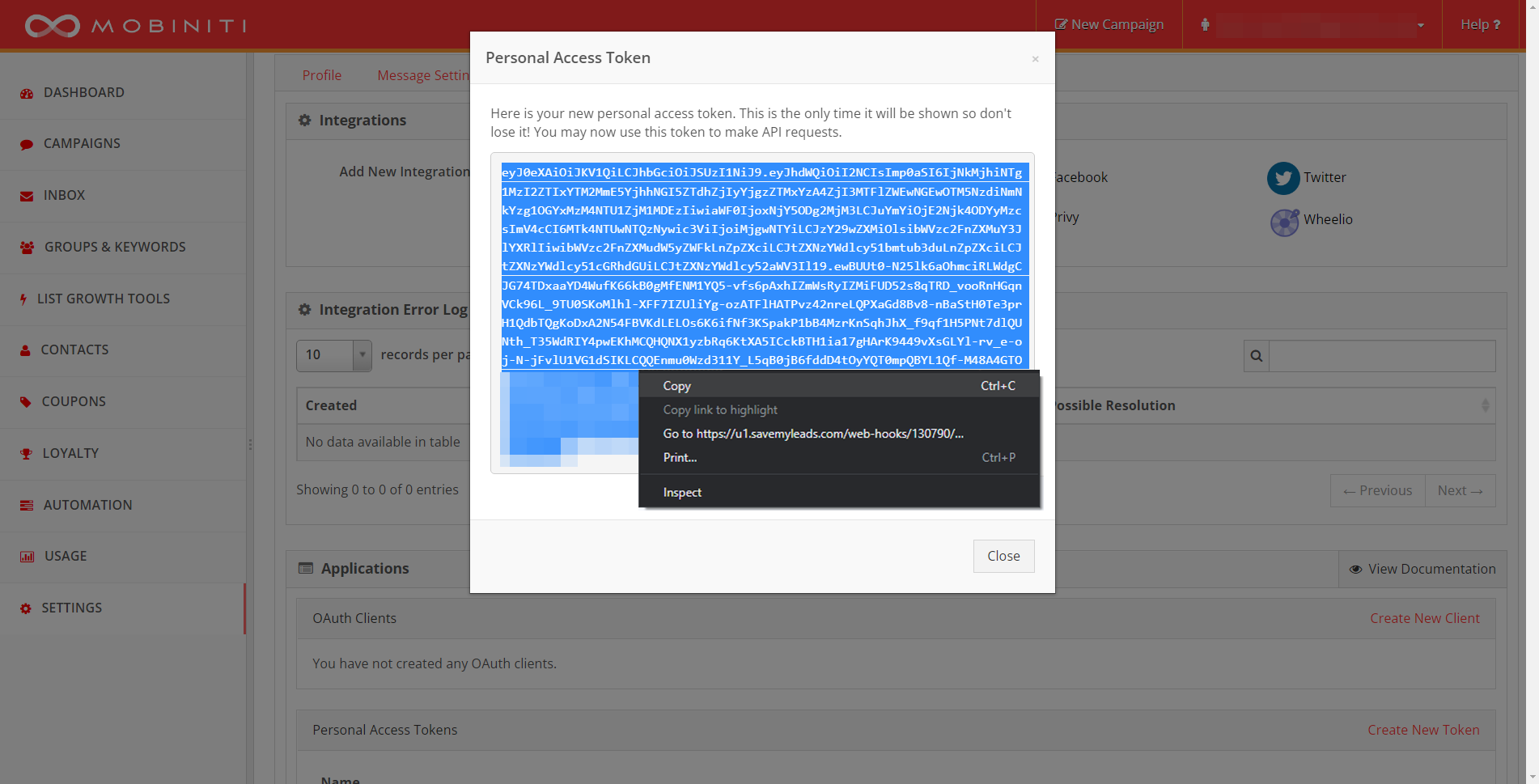
Task: Click the Contacts person icon
Action: [25, 350]
